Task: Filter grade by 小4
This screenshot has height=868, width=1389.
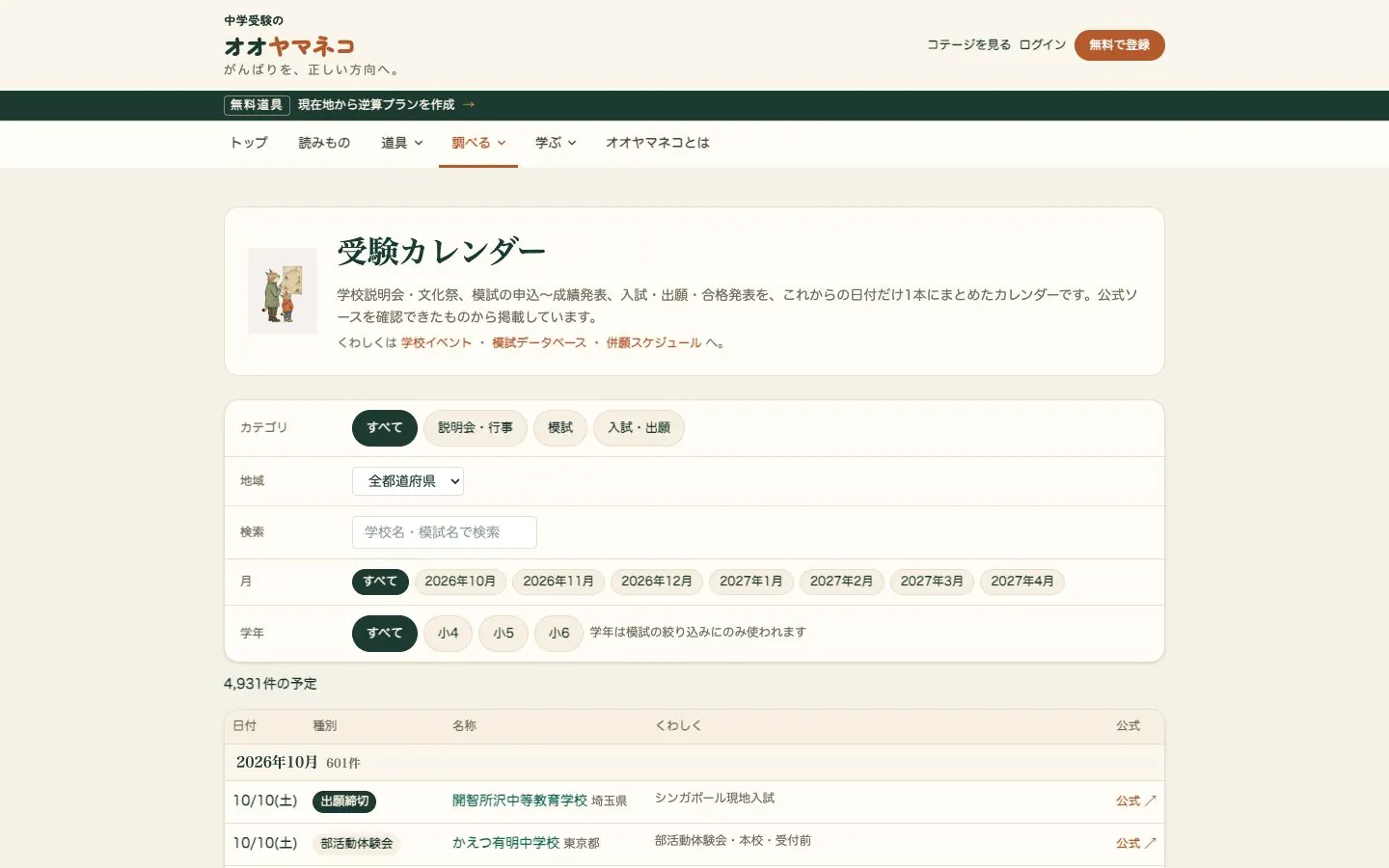Action: [x=448, y=634]
